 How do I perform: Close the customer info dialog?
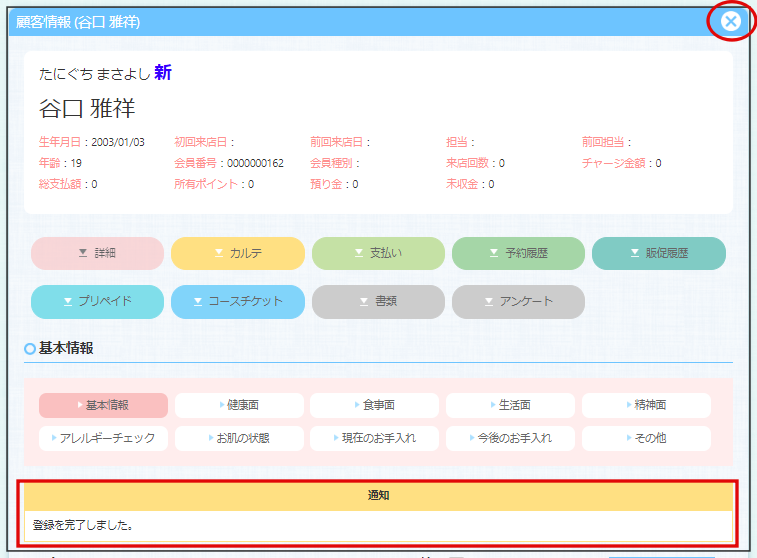732,21
